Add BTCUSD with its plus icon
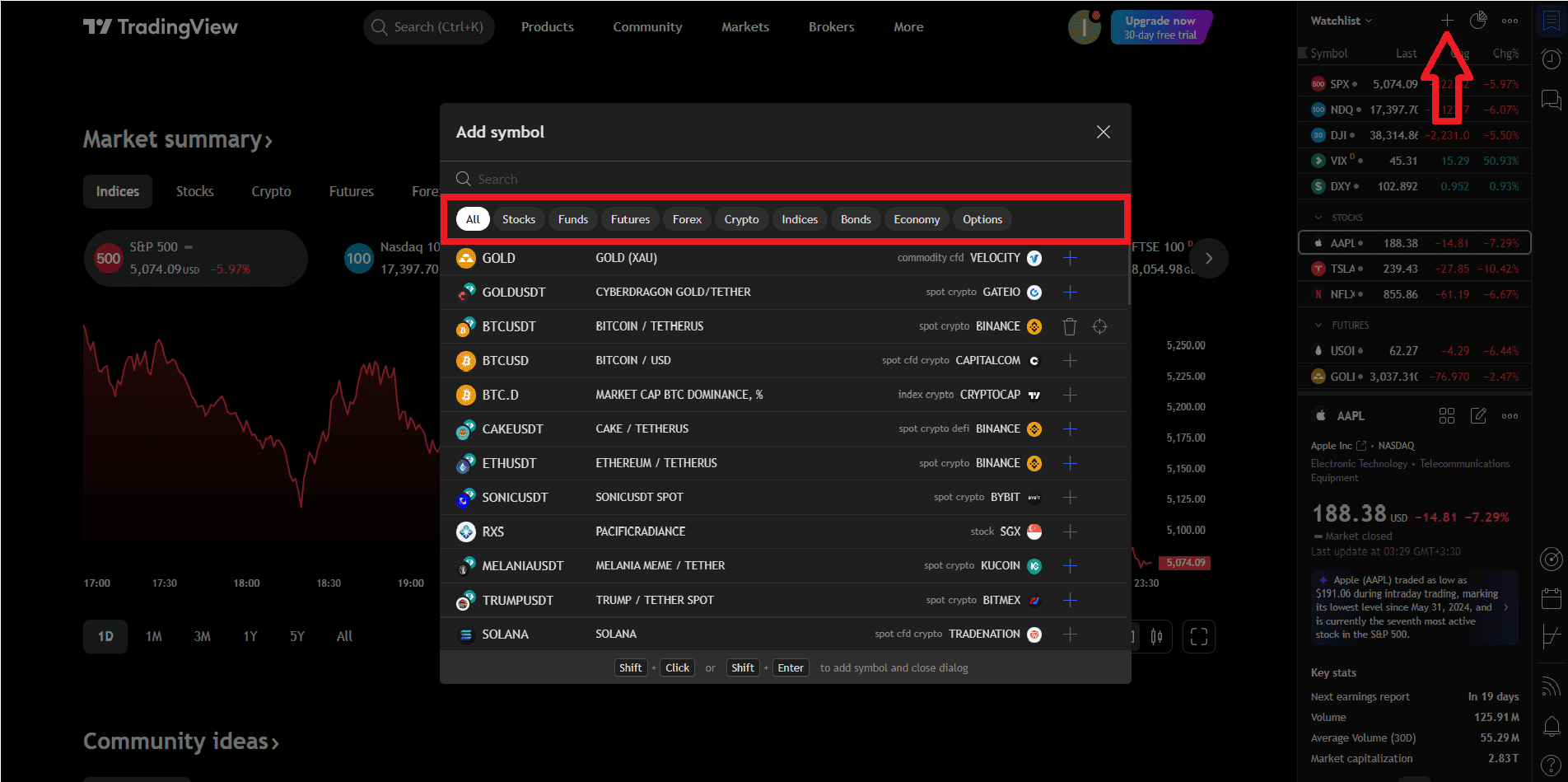 tap(1070, 361)
